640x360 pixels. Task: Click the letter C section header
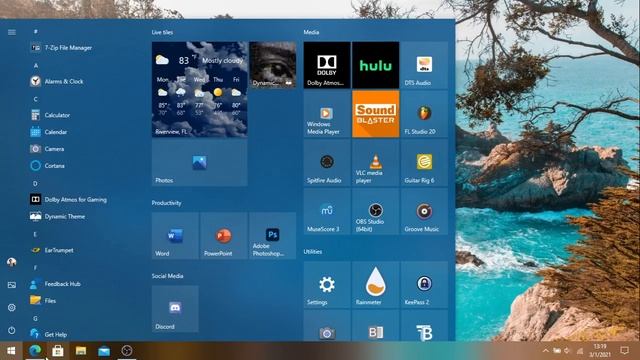[36, 99]
